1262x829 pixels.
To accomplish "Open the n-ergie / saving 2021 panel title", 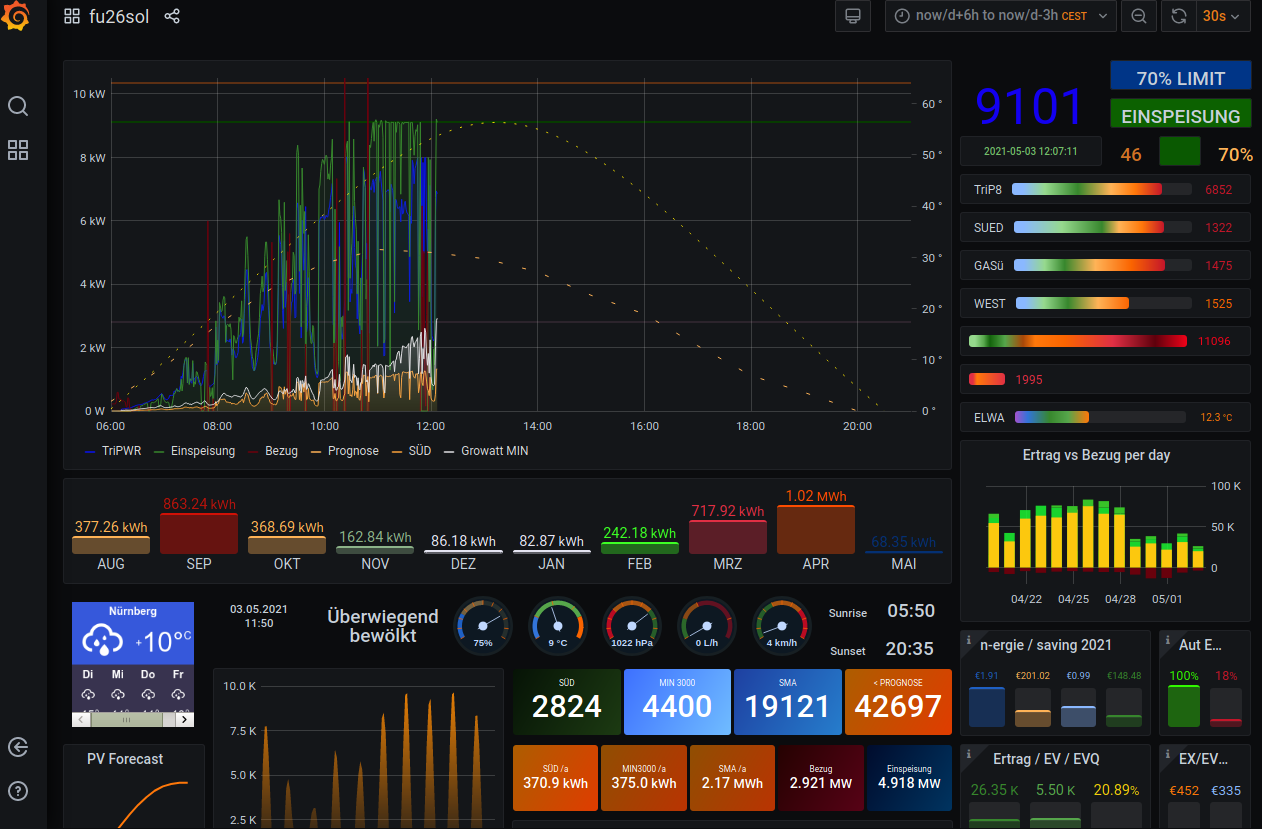I will coord(1045,645).
